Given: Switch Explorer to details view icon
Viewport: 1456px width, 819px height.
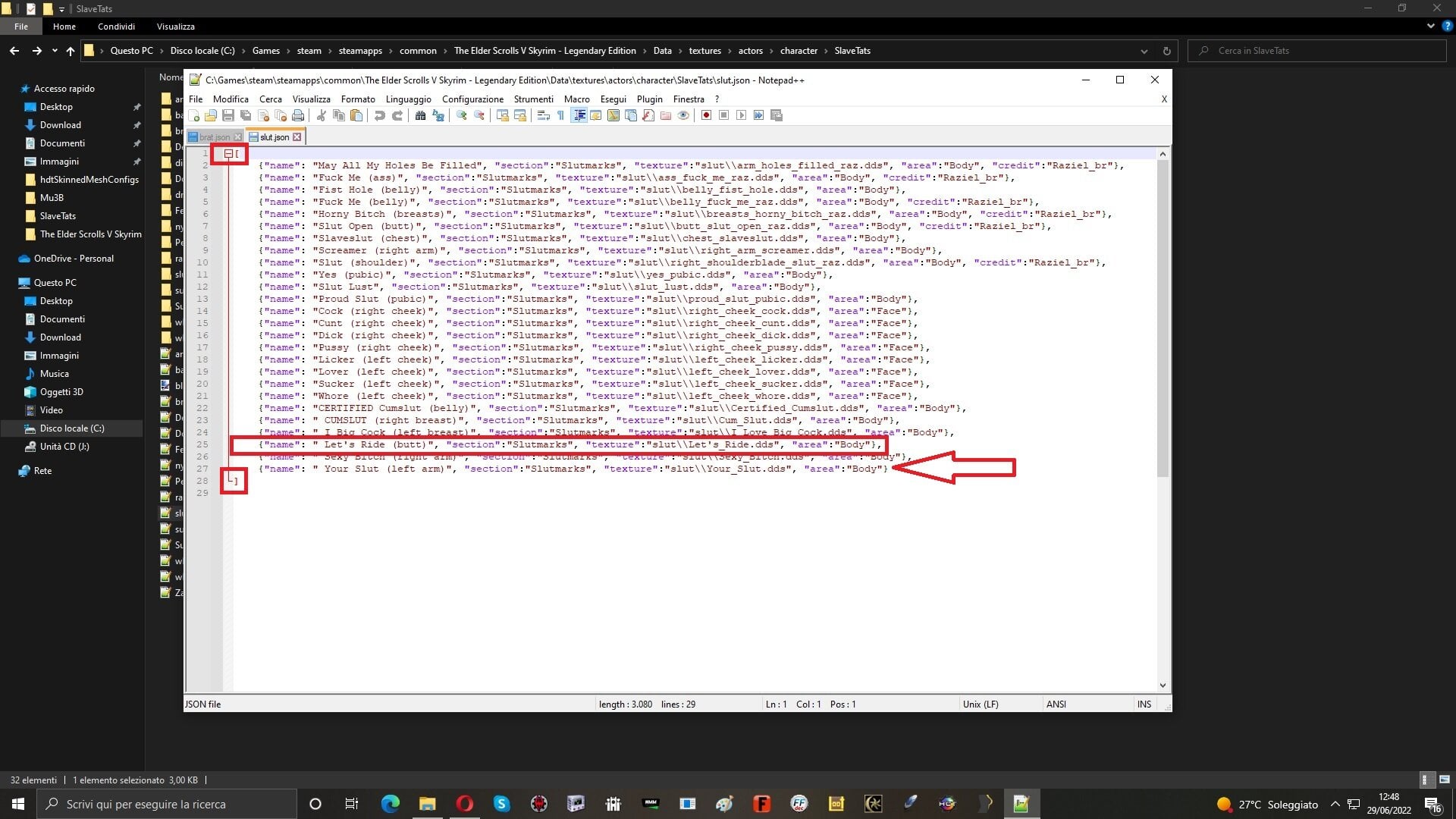Looking at the screenshot, I should tap(1426, 780).
